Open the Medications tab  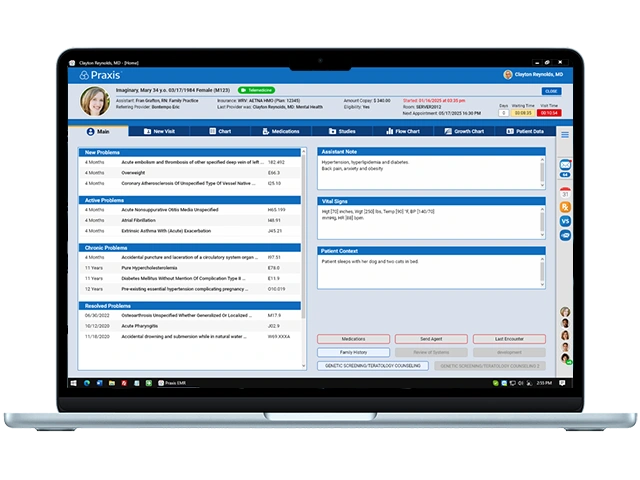(281, 131)
